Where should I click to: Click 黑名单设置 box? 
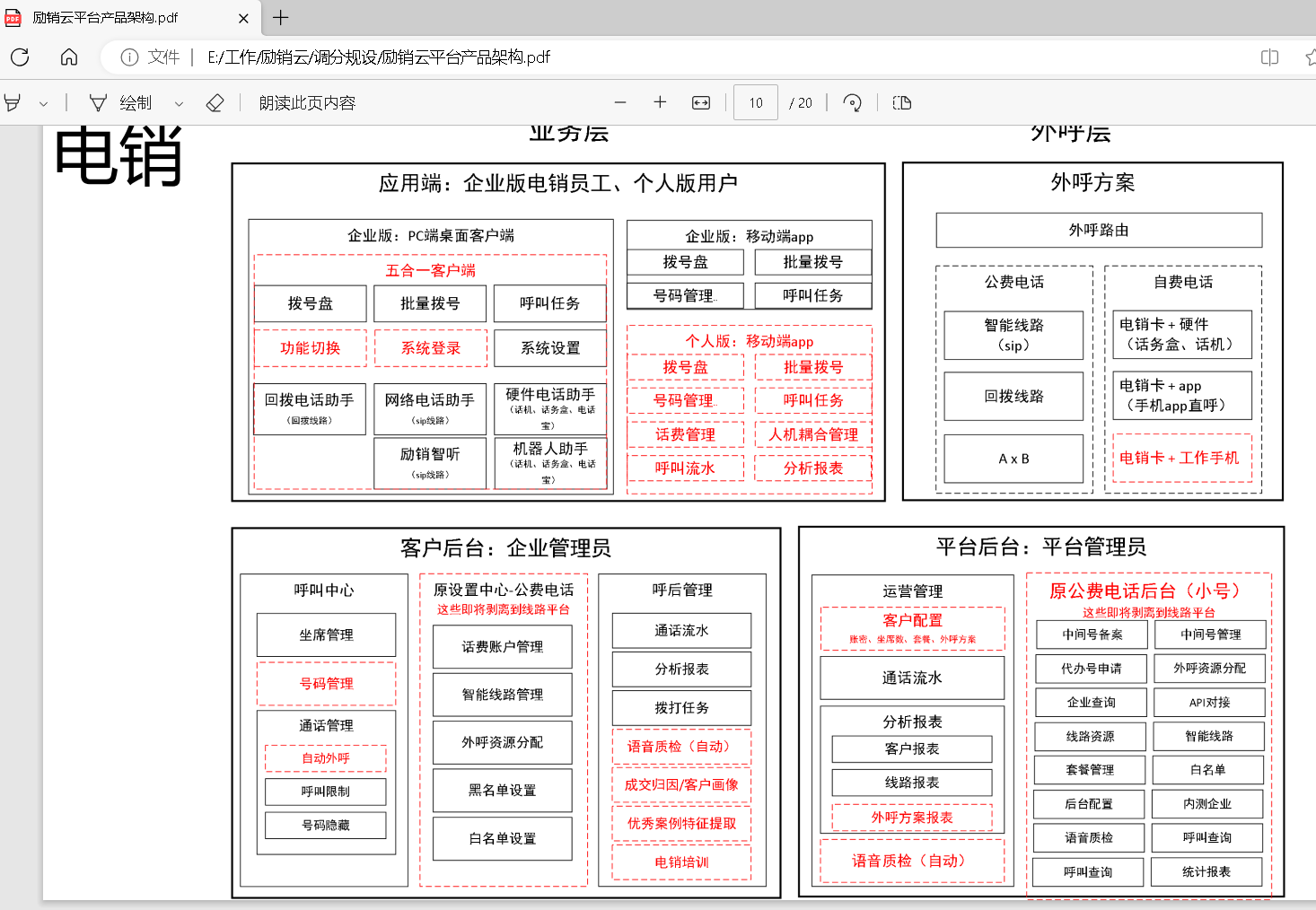pos(503,791)
